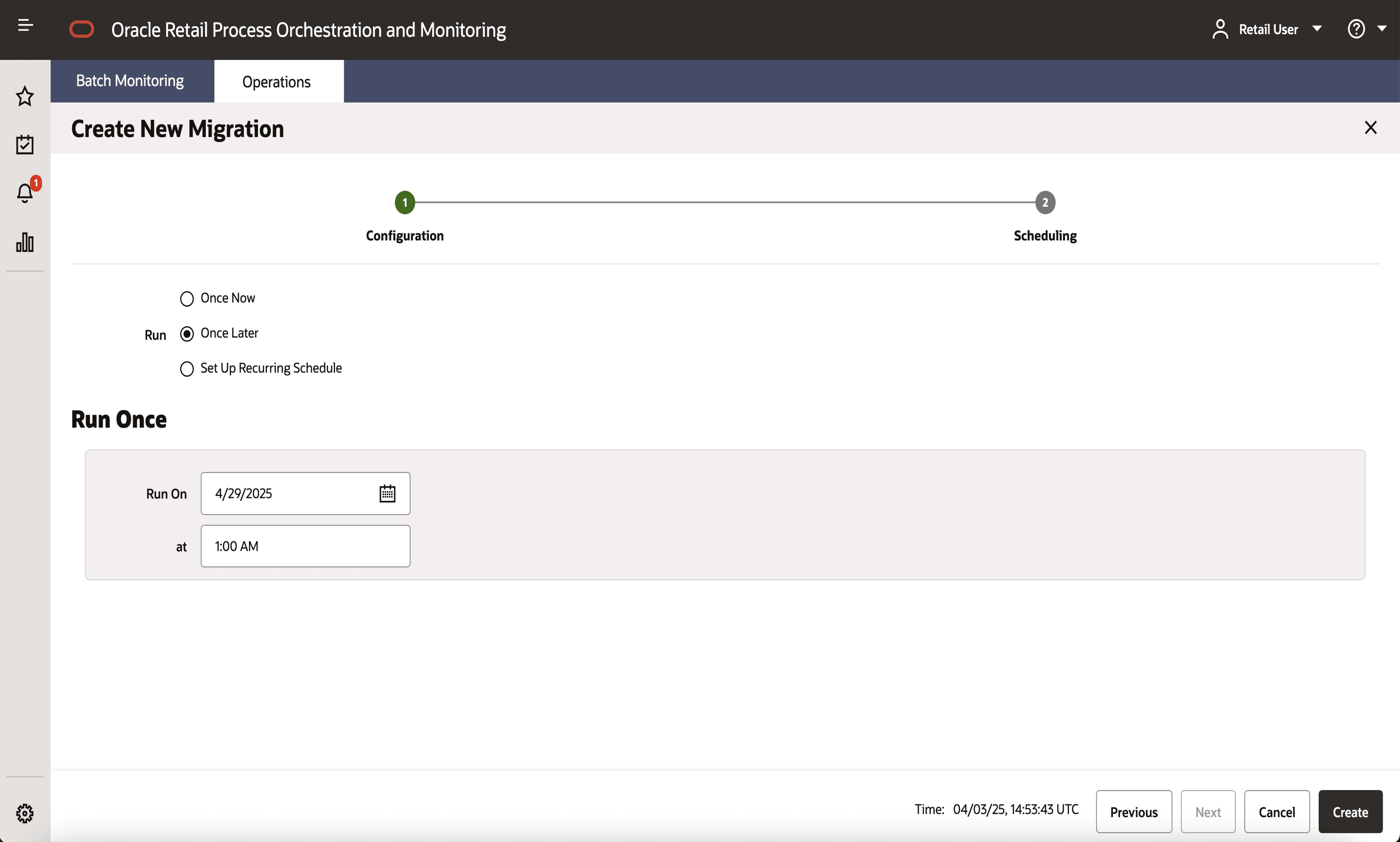Click the Next button
Viewport: 1400px width, 842px height.
[x=1208, y=812]
